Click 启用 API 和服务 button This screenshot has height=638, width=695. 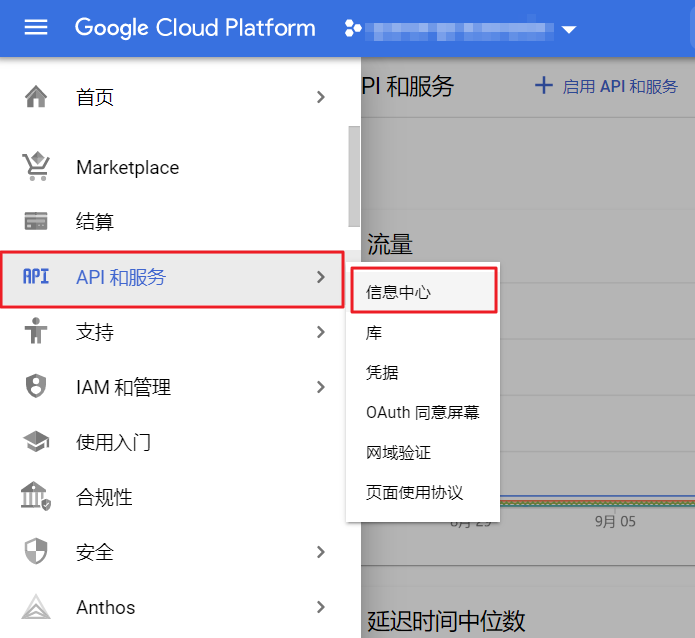[x=607, y=86]
